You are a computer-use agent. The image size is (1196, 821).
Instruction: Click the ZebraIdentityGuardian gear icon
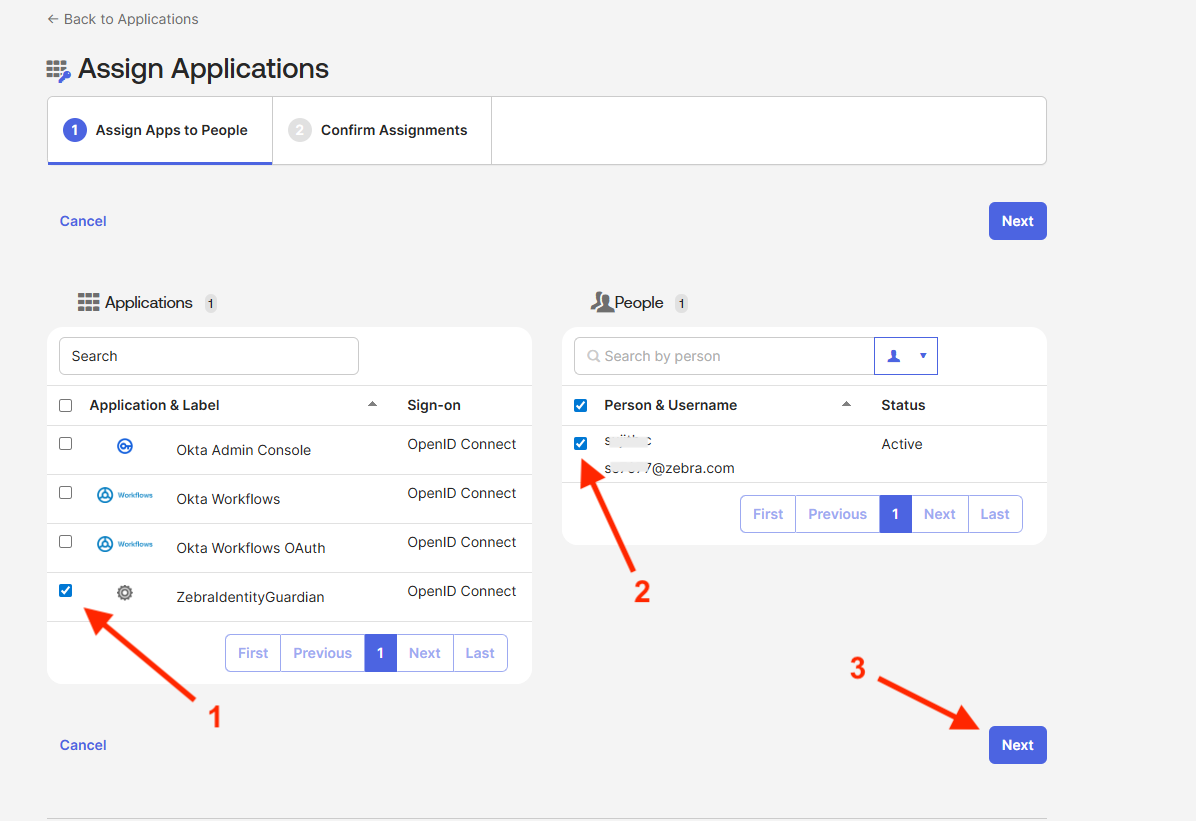click(125, 593)
